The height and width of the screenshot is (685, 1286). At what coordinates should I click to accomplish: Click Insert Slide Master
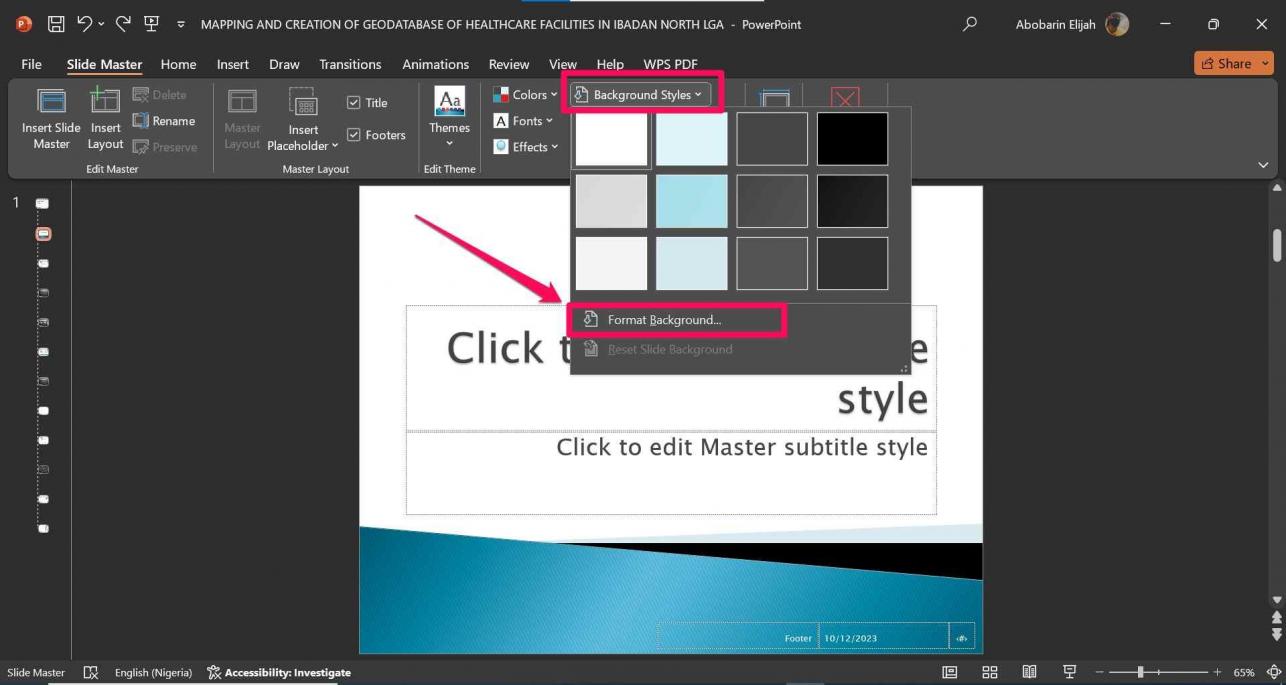click(x=51, y=118)
